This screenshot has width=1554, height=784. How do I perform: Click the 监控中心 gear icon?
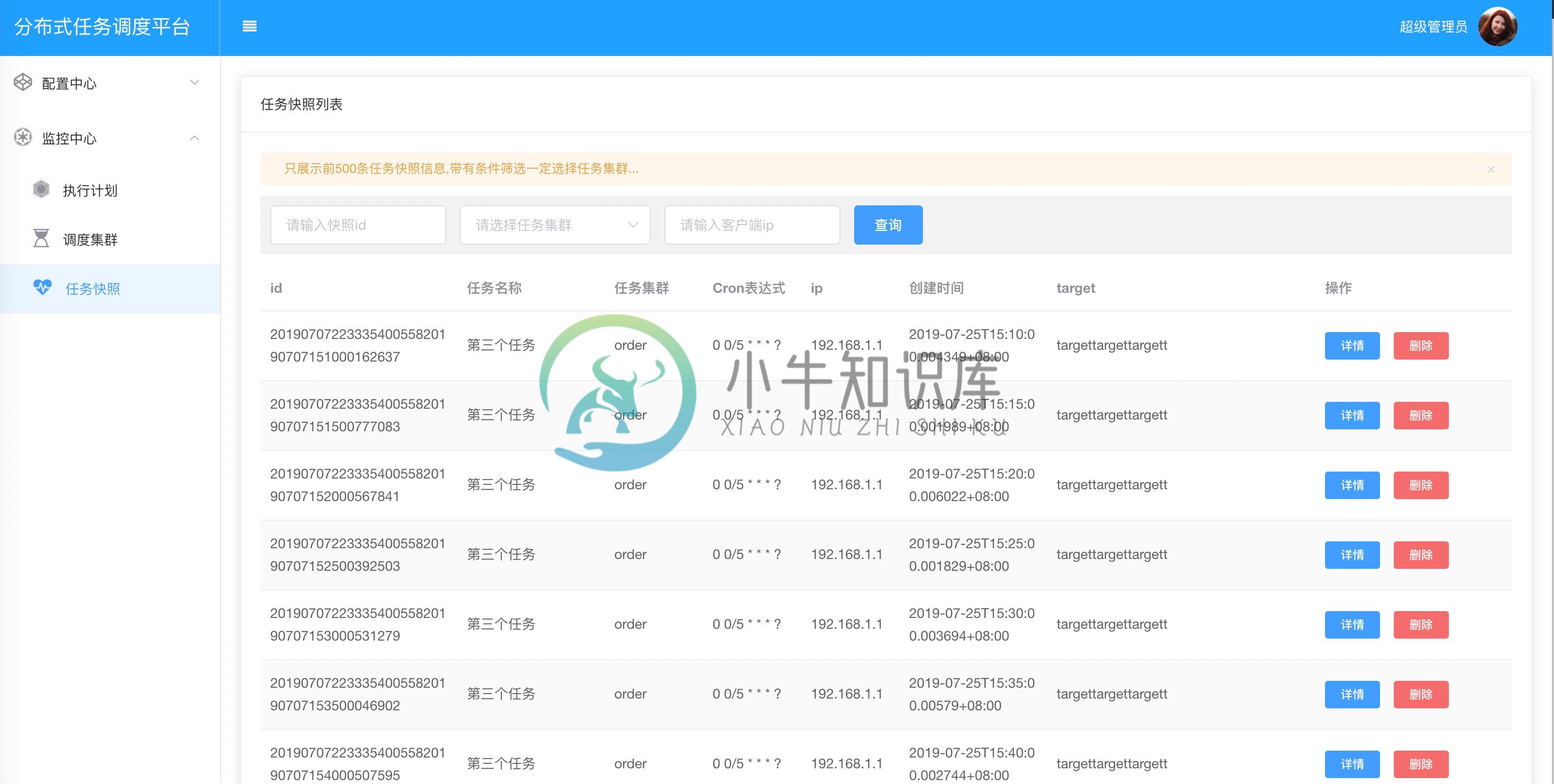point(23,138)
